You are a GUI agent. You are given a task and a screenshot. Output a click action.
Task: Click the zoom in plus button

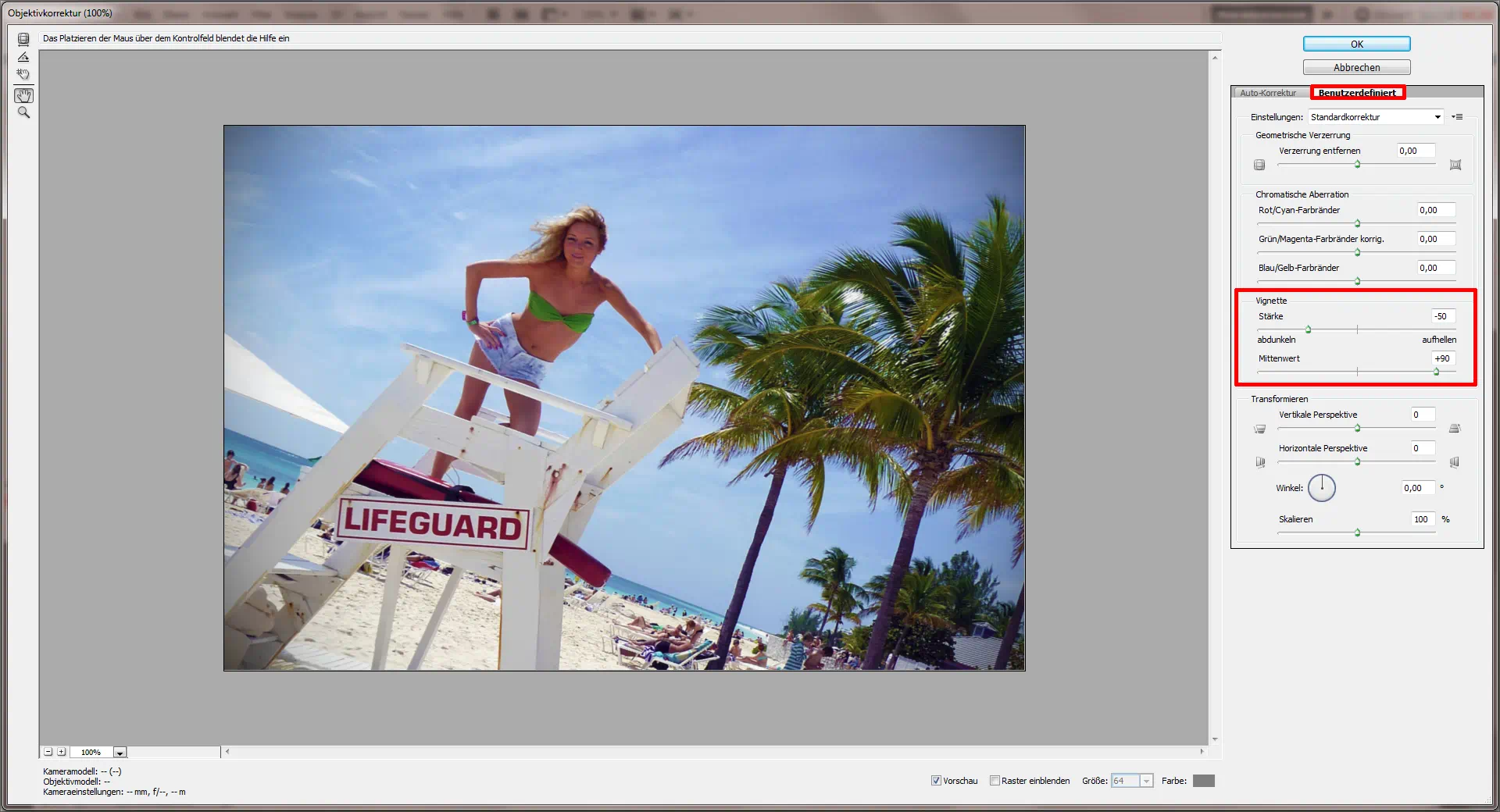62,752
